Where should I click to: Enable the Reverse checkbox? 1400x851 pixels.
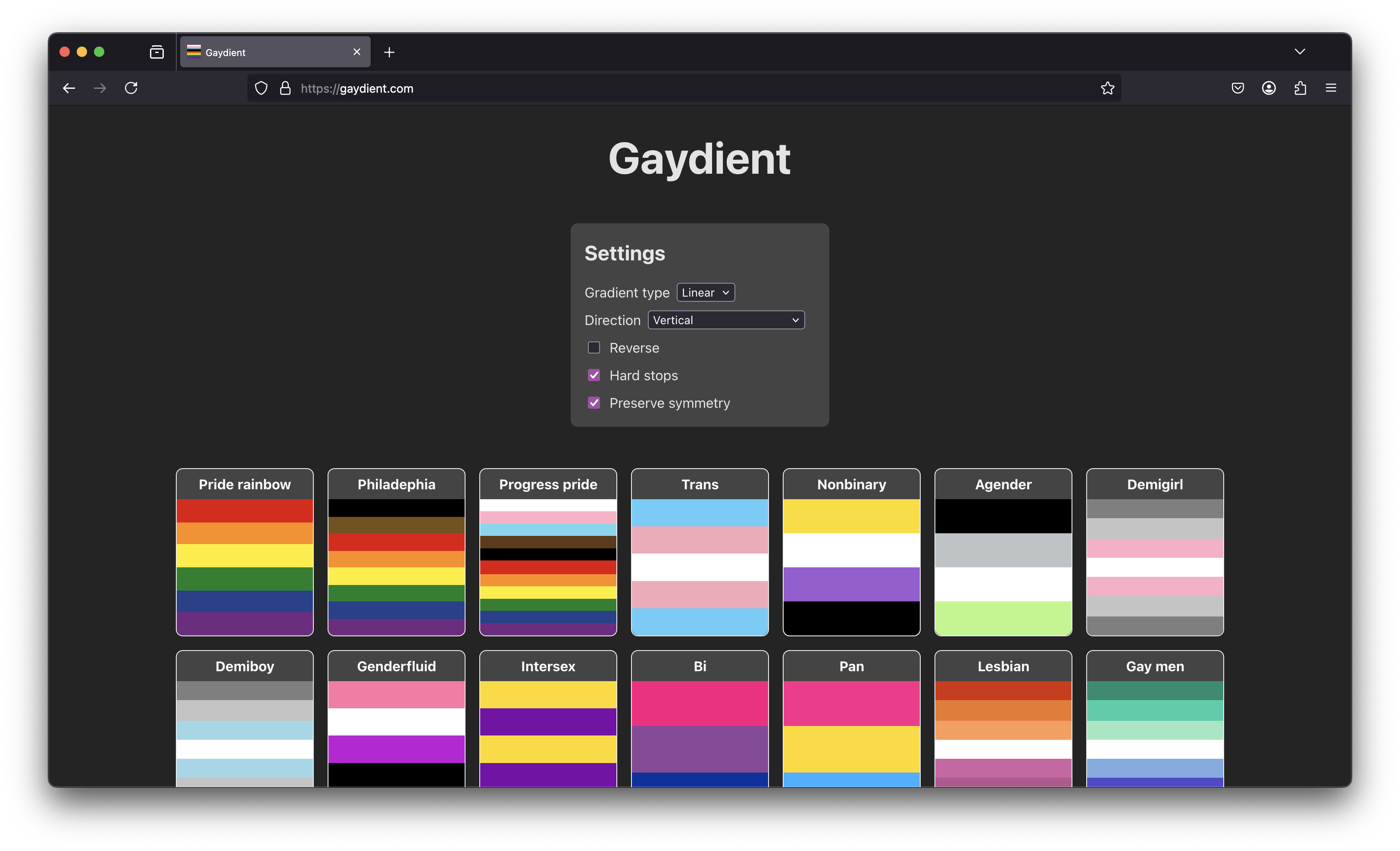(x=594, y=347)
